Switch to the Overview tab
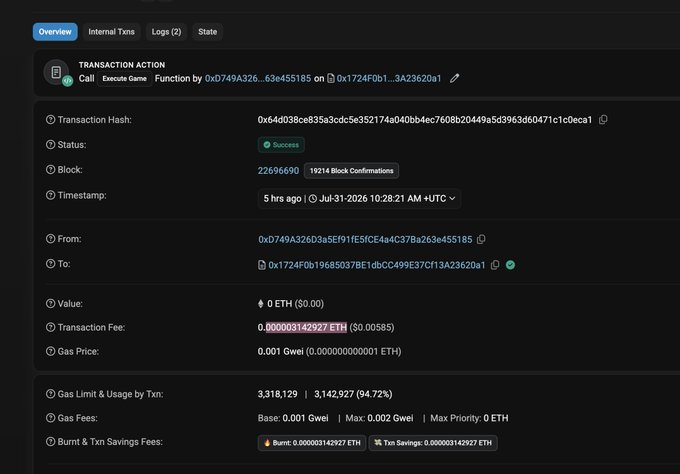The height and width of the screenshot is (474, 680). click(x=55, y=32)
